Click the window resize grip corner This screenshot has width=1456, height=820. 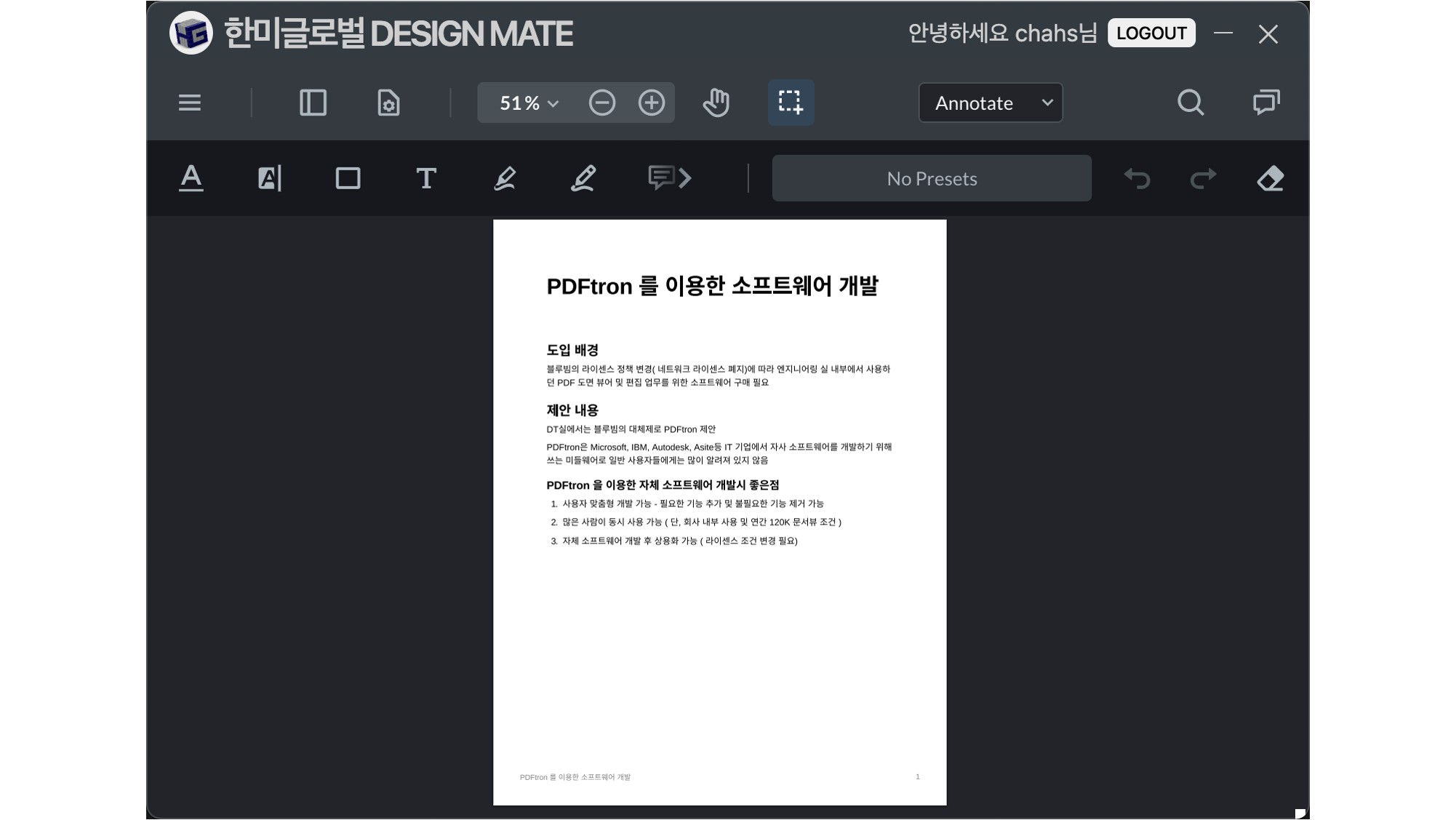pos(1300,813)
